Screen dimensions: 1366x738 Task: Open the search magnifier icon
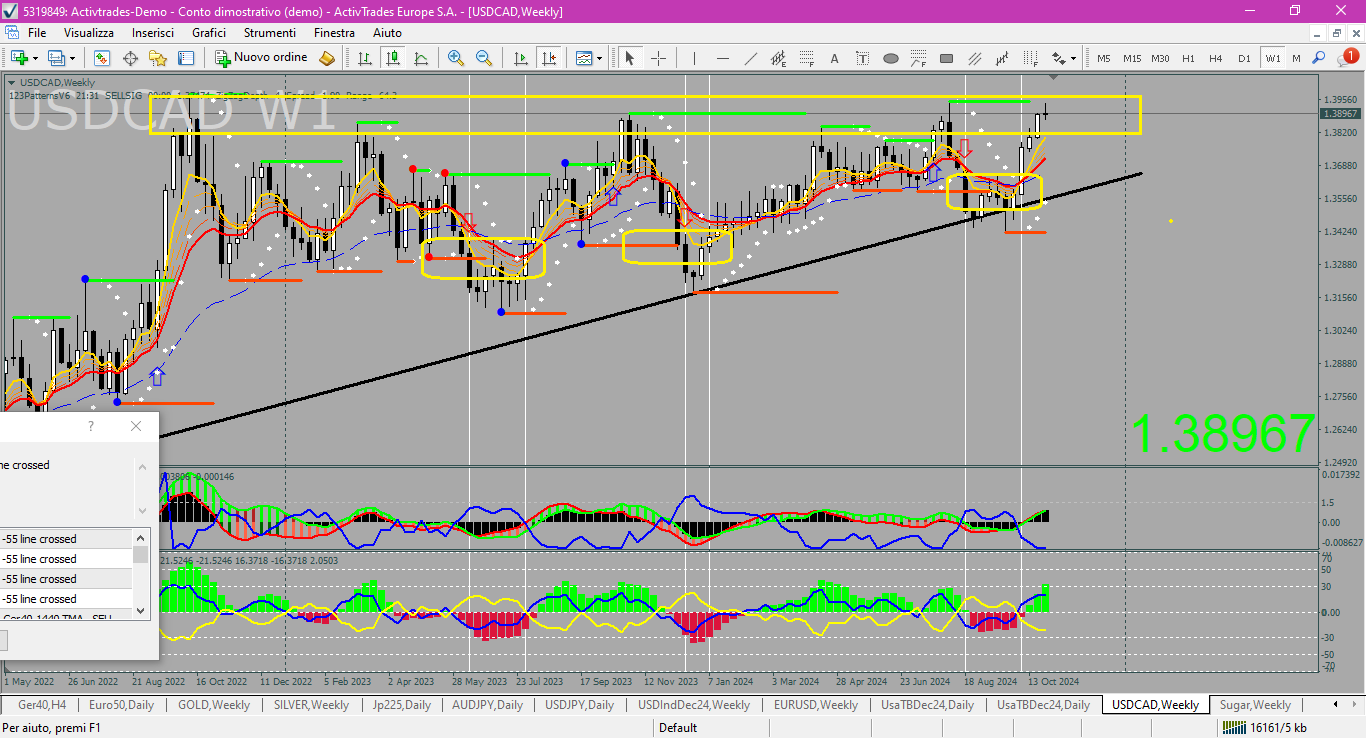coord(1320,58)
